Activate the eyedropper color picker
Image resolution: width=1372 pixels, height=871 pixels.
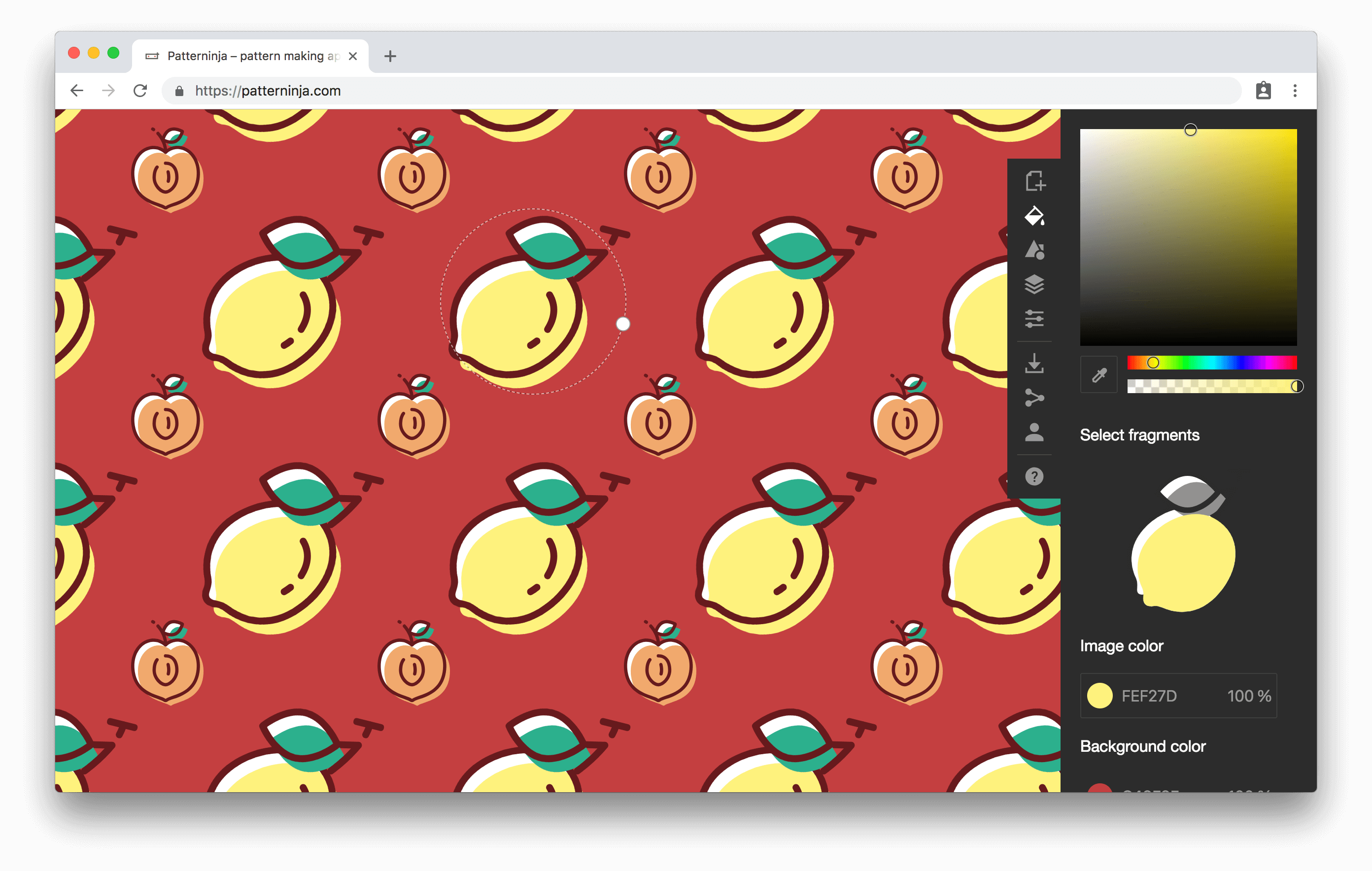click(1098, 375)
